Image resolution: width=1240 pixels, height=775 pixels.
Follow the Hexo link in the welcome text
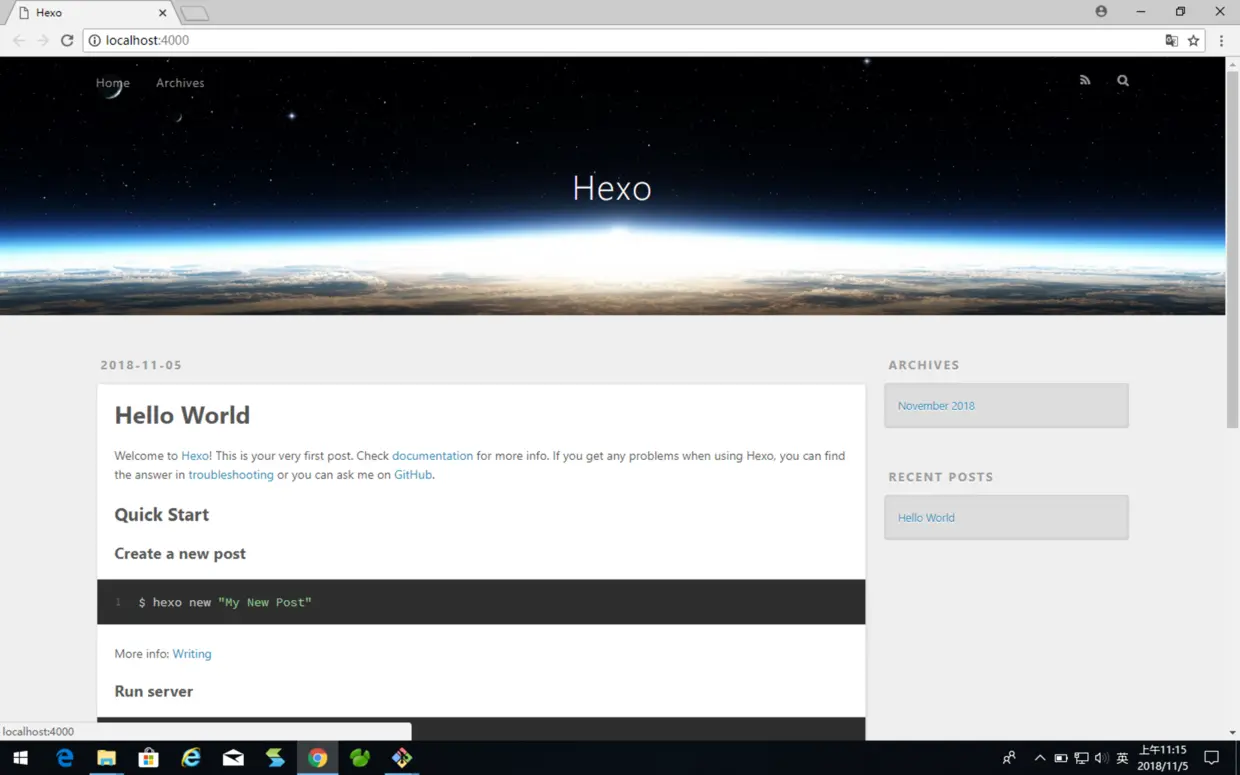pos(195,456)
